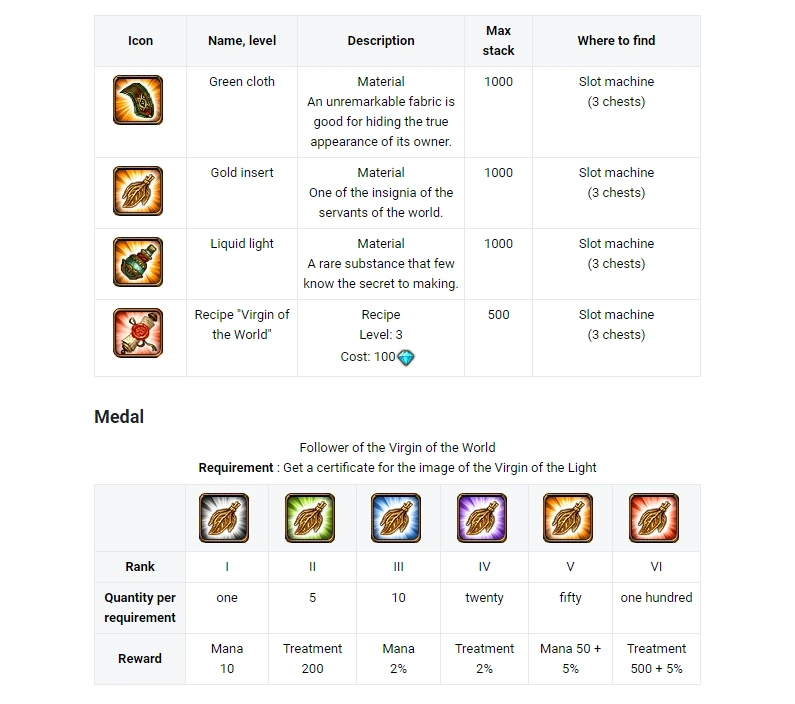The width and height of the screenshot is (795, 704).
Task: Click Slot machine text in Liquid light row
Action: 616,244
